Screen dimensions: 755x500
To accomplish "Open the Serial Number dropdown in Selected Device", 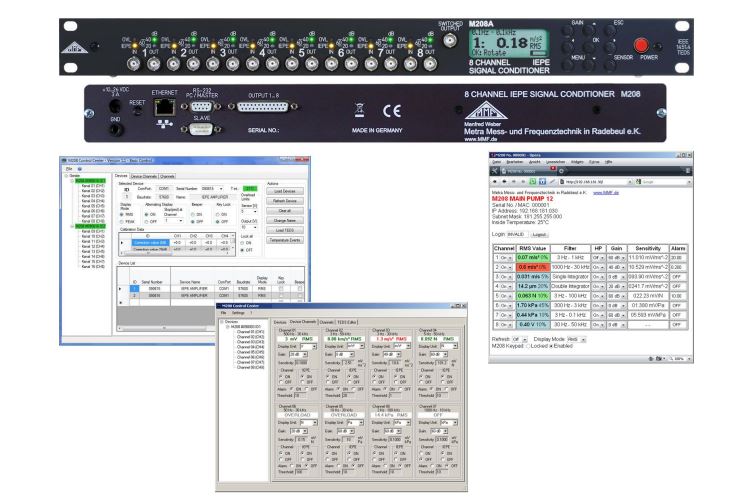I will [212, 189].
